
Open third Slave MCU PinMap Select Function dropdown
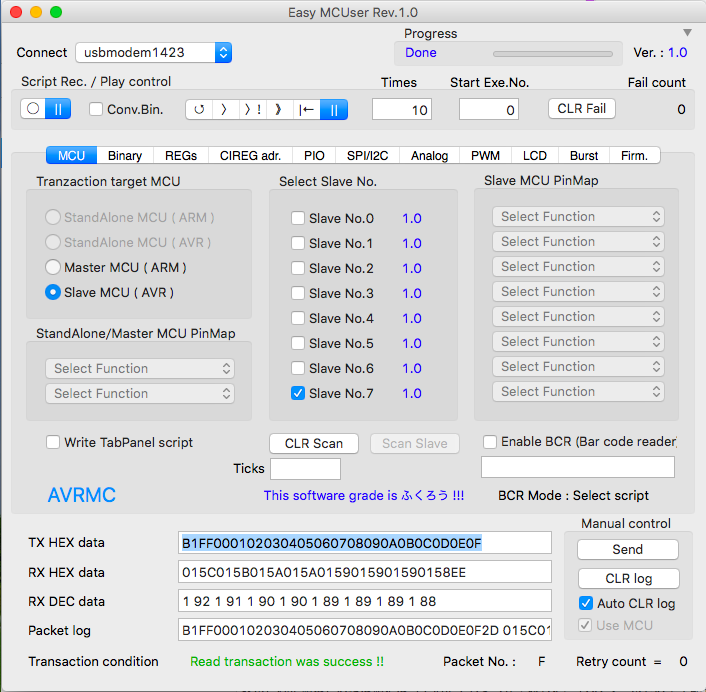tap(578, 267)
